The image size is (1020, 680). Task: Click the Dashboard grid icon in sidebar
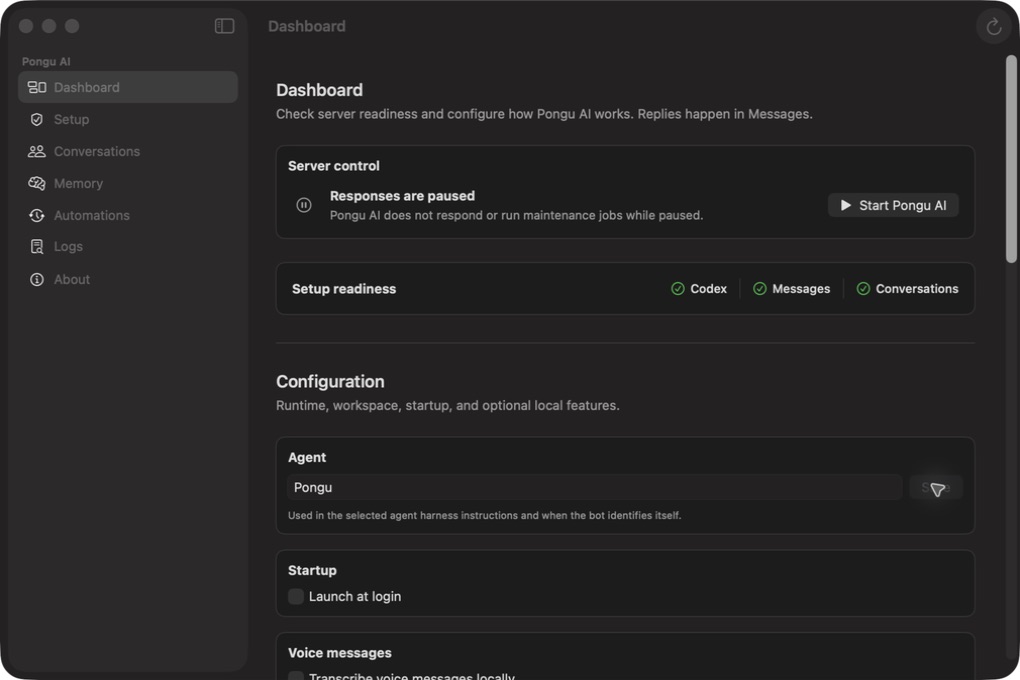(37, 87)
